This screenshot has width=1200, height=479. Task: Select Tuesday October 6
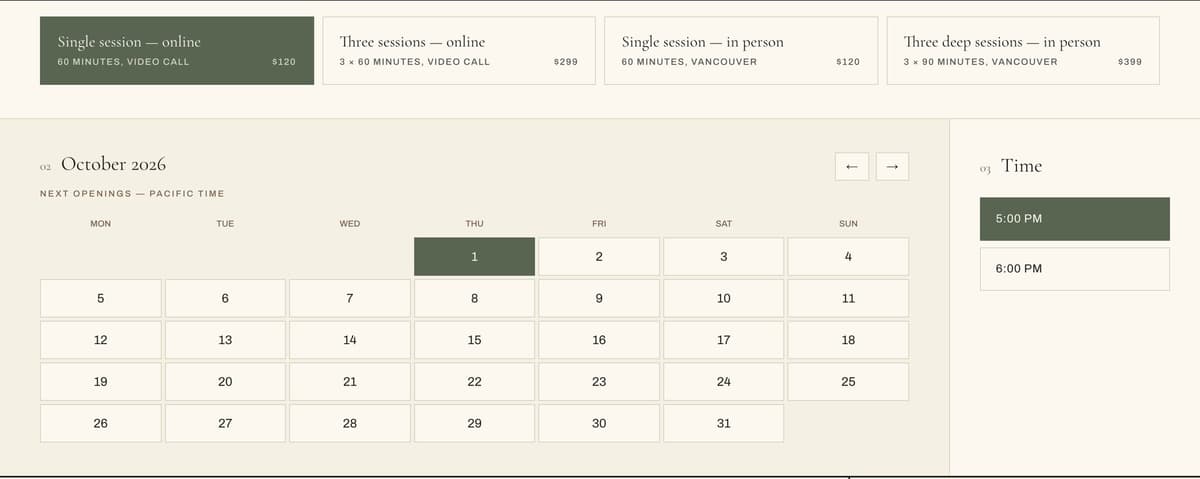[x=225, y=298]
